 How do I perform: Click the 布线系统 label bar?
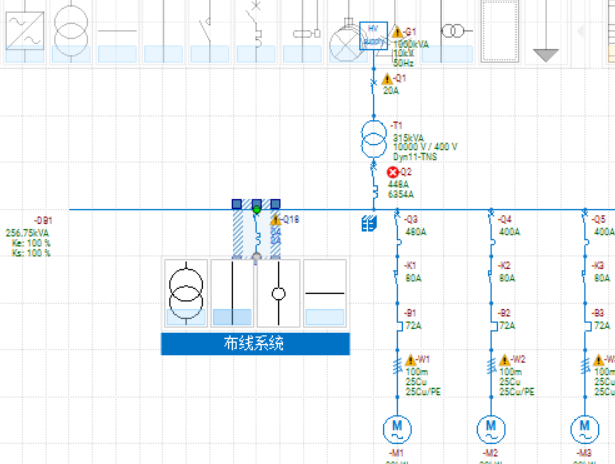(255, 344)
